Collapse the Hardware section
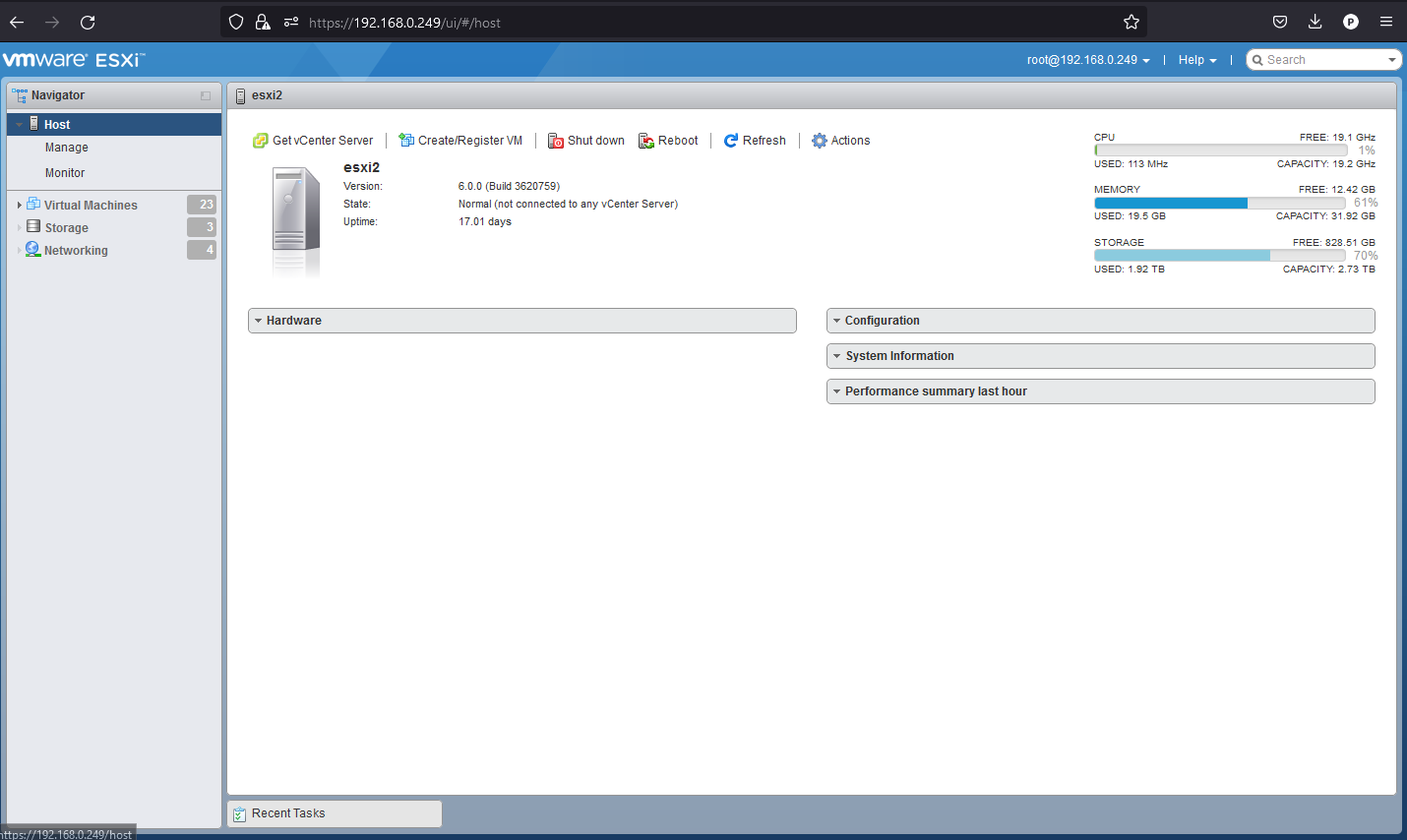1407x840 pixels. pos(258,321)
